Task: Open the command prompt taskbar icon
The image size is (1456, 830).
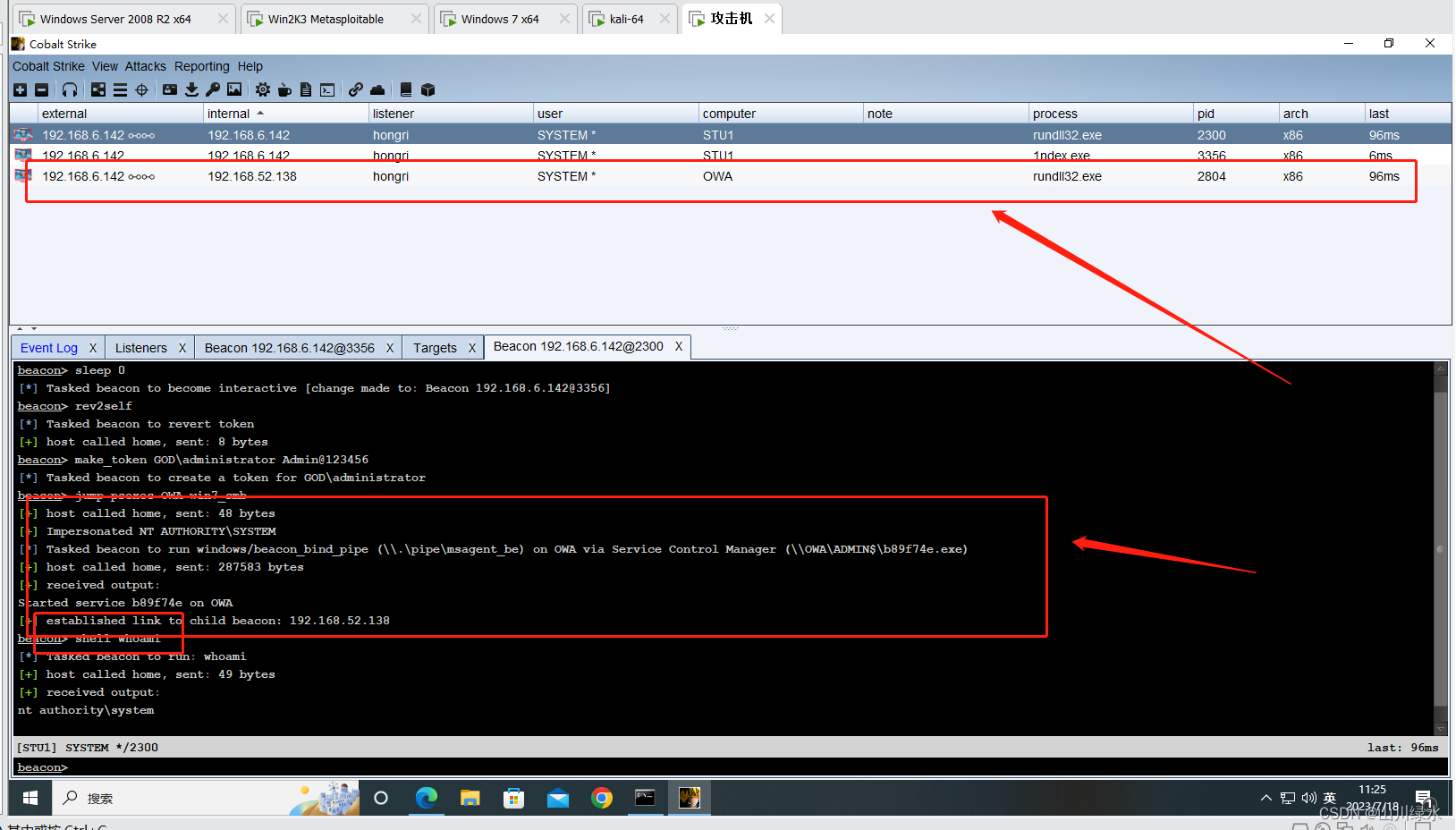Action: 645,798
